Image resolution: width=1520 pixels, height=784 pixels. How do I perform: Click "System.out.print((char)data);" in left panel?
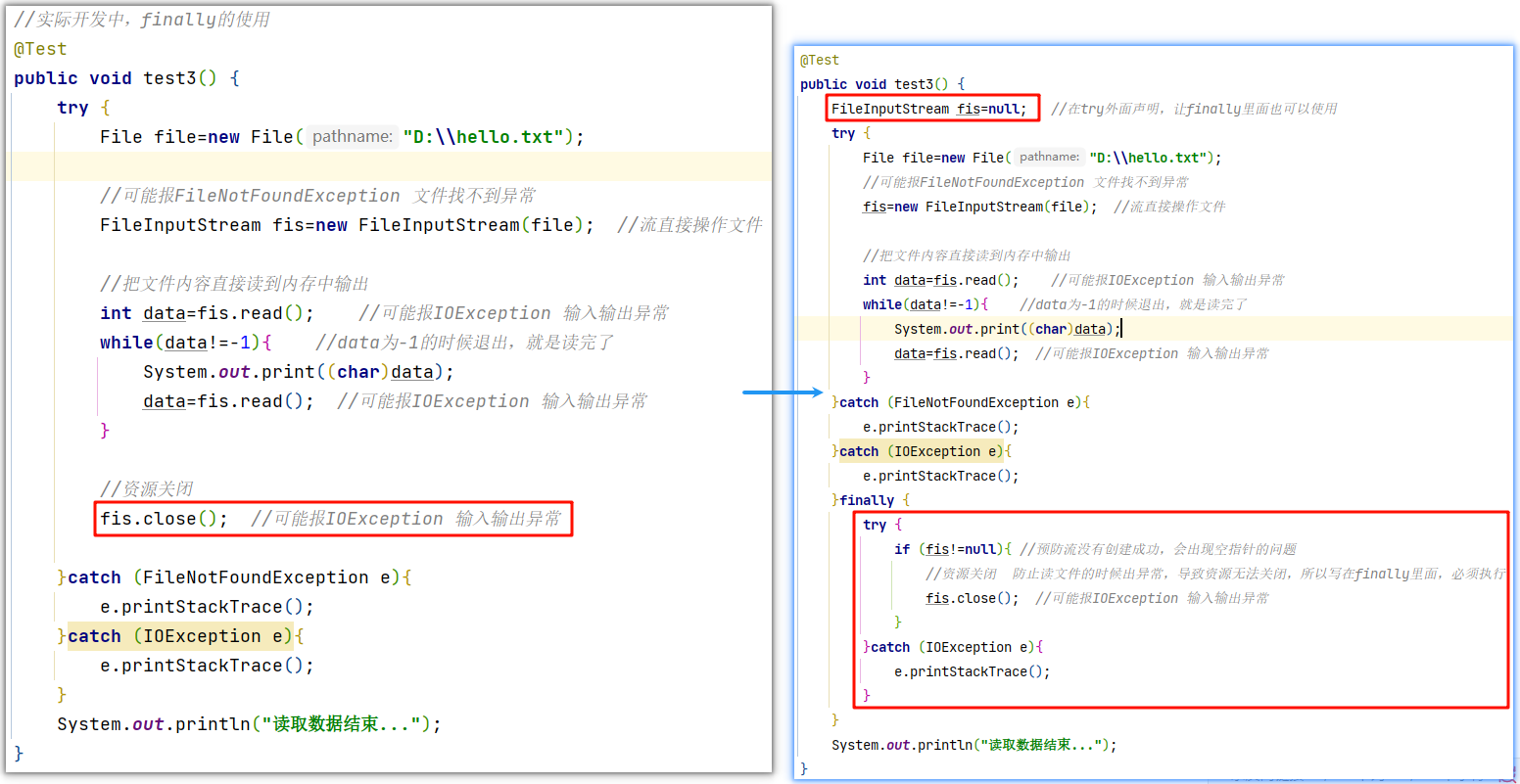tap(299, 372)
